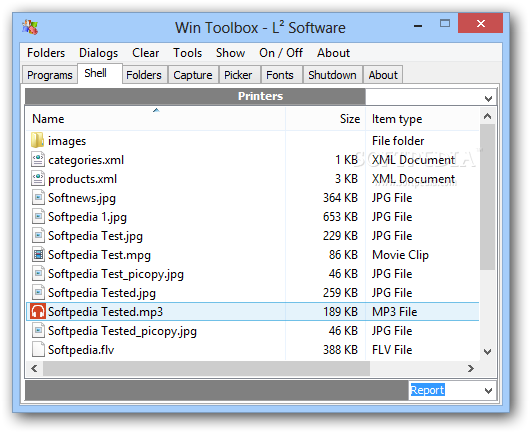Click the Softpedia Test_picopy.jpg file icon
Image resolution: width=530 pixels, height=433 pixels.
coord(38,273)
